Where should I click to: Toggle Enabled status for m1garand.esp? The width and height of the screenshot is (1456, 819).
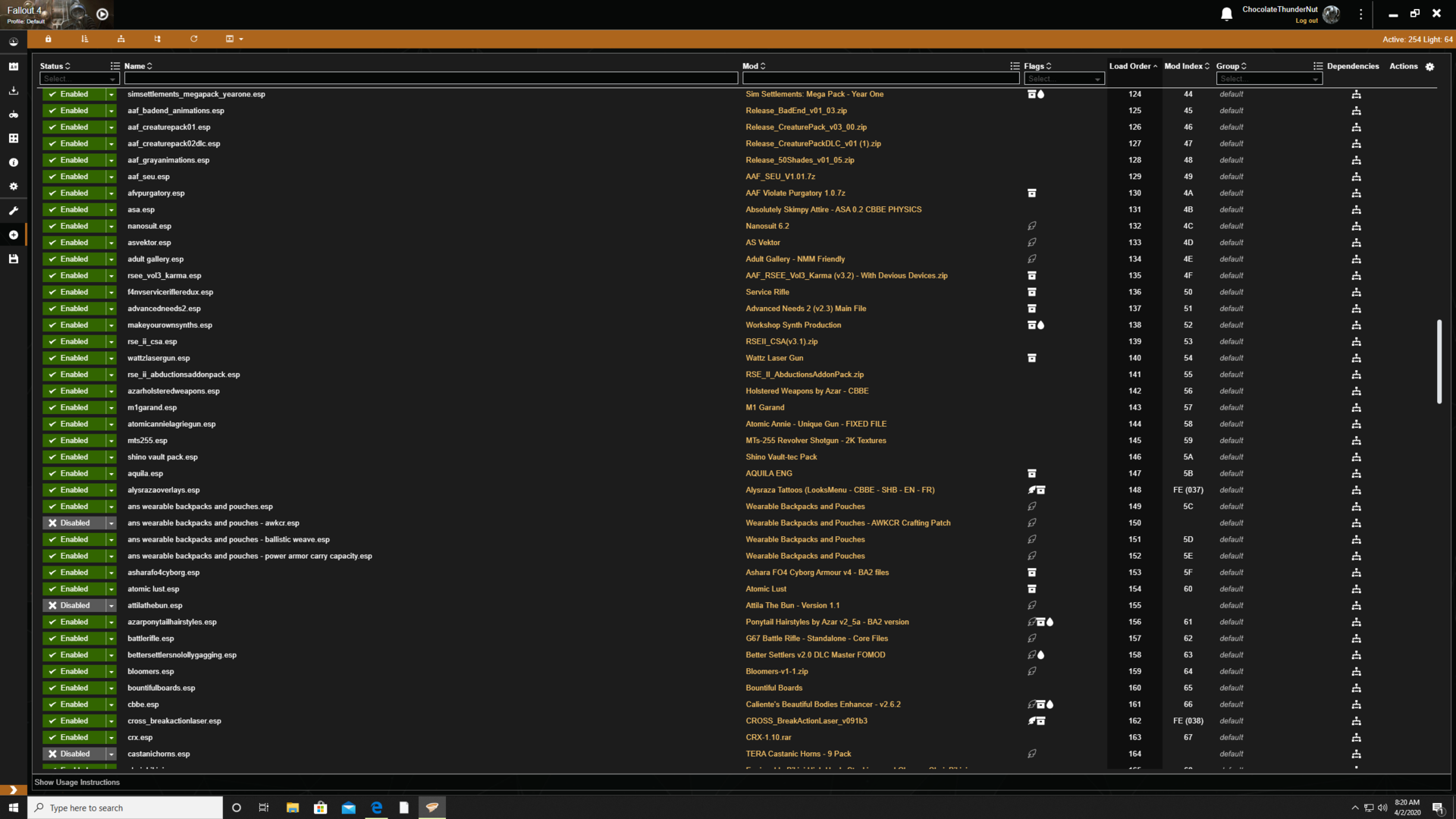click(74, 407)
